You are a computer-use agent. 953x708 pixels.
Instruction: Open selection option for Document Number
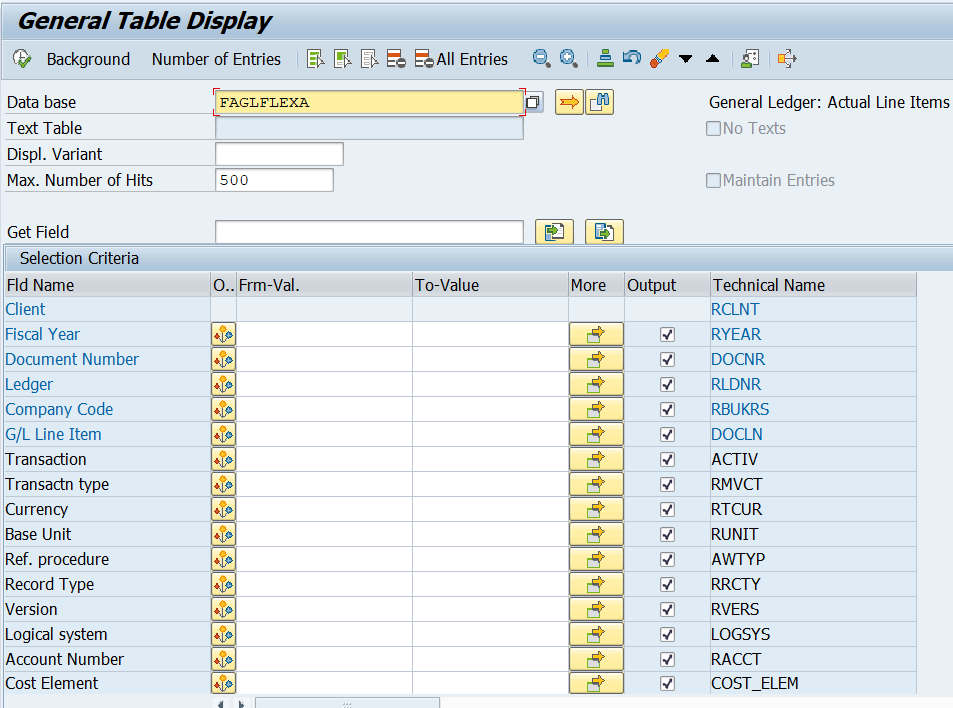(223, 359)
